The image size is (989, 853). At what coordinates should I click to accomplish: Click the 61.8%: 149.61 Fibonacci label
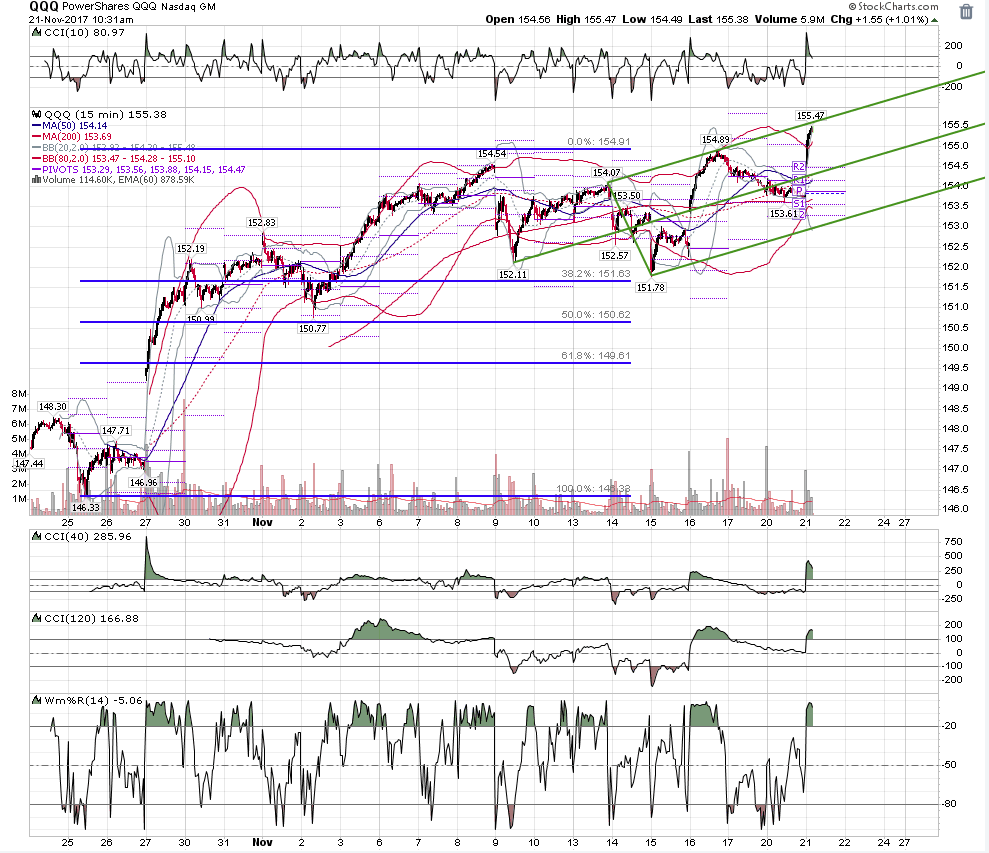coord(595,355)
